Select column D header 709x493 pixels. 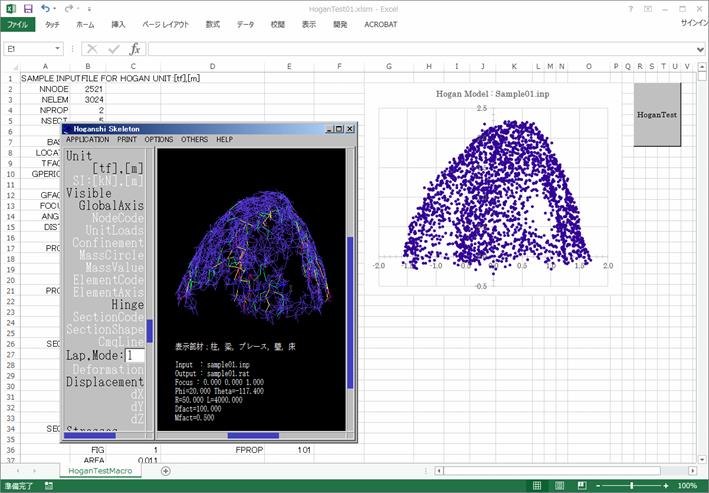pyautogui.click(x=213, y=66)
